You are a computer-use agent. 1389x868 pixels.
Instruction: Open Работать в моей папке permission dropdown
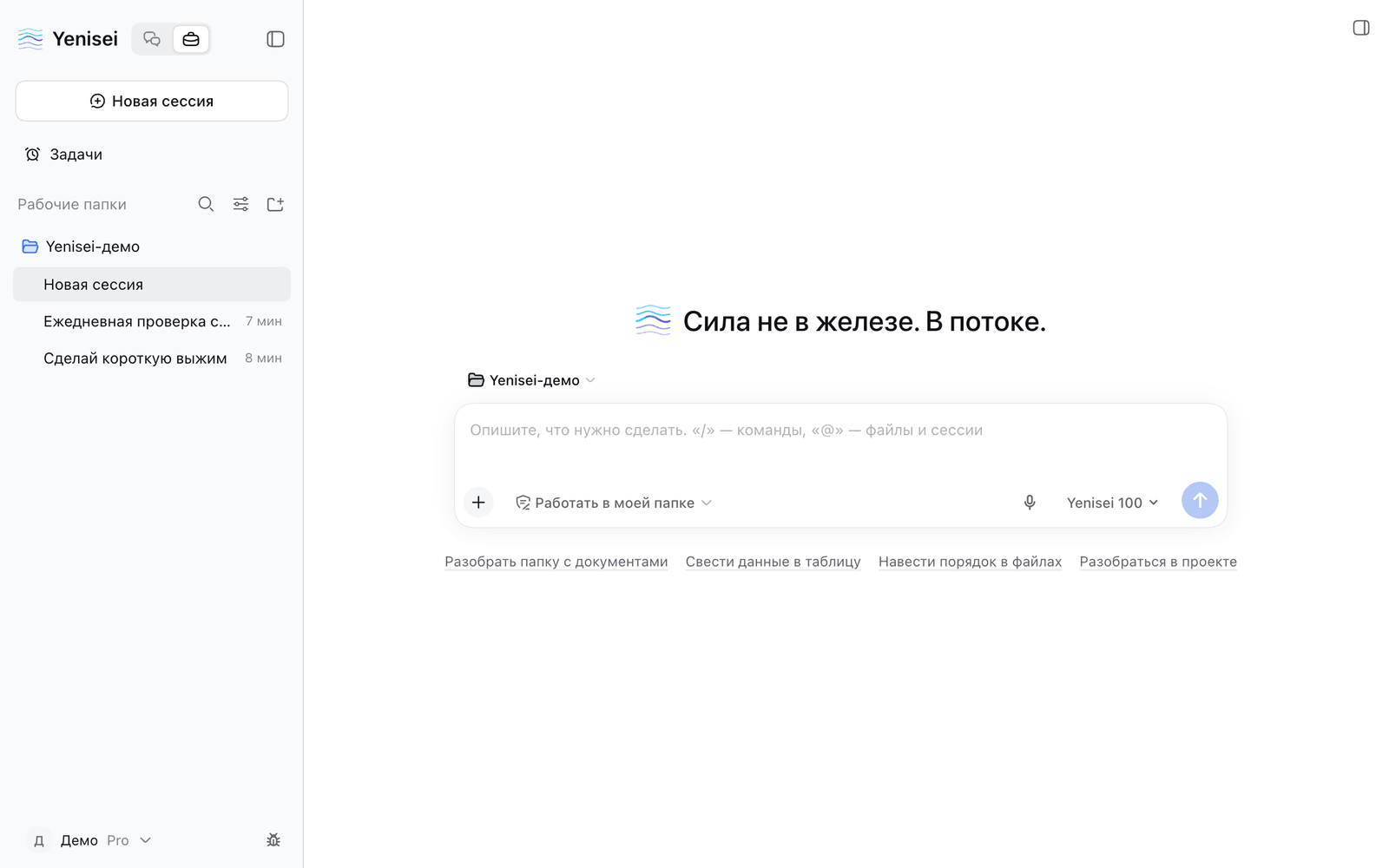click(x=614, y=503)
